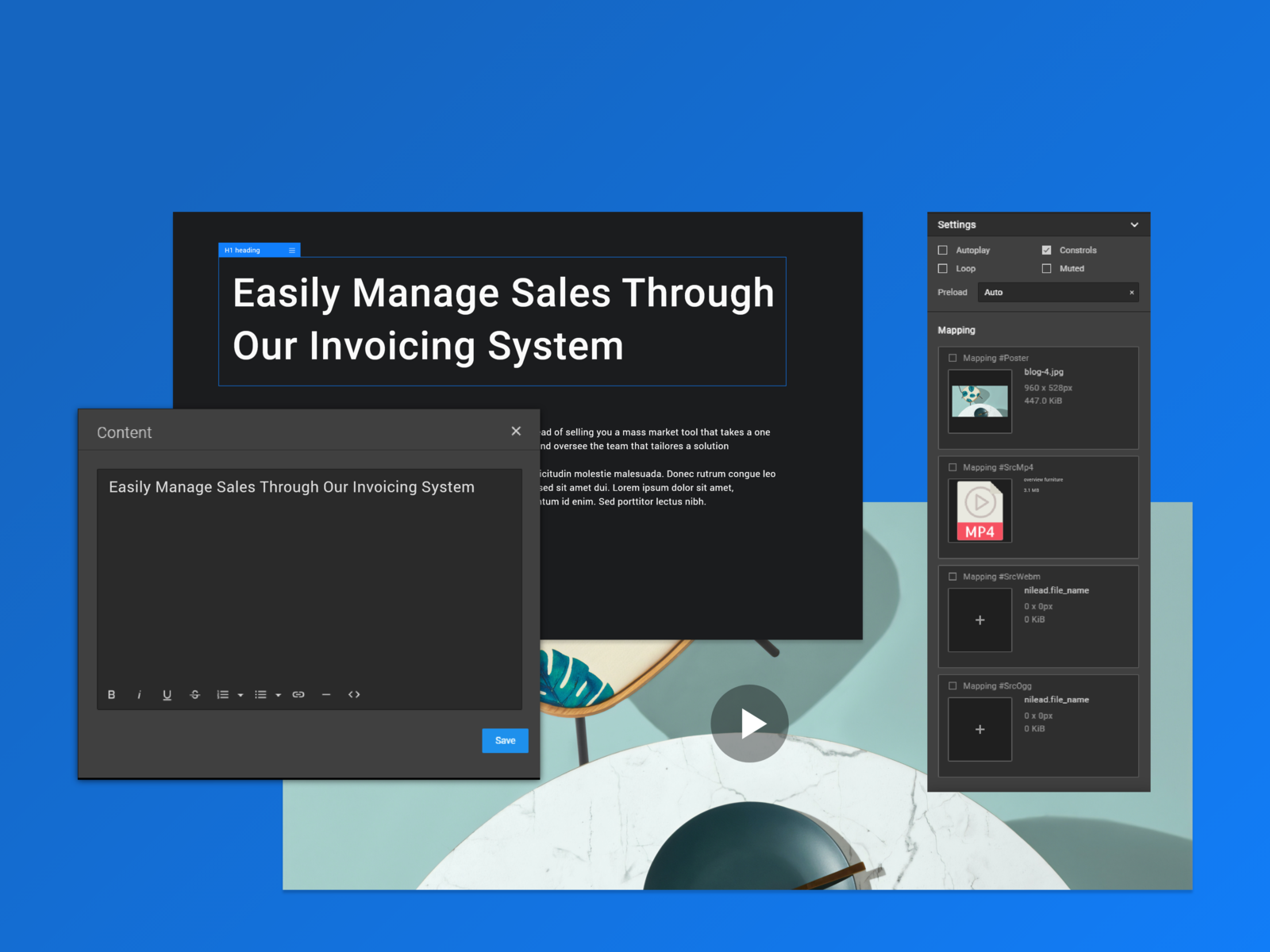This screenshot has width=1270, height=952.
Task: Open code view with brackets icon
Action: pyautogui.click(x=354, y=695)
